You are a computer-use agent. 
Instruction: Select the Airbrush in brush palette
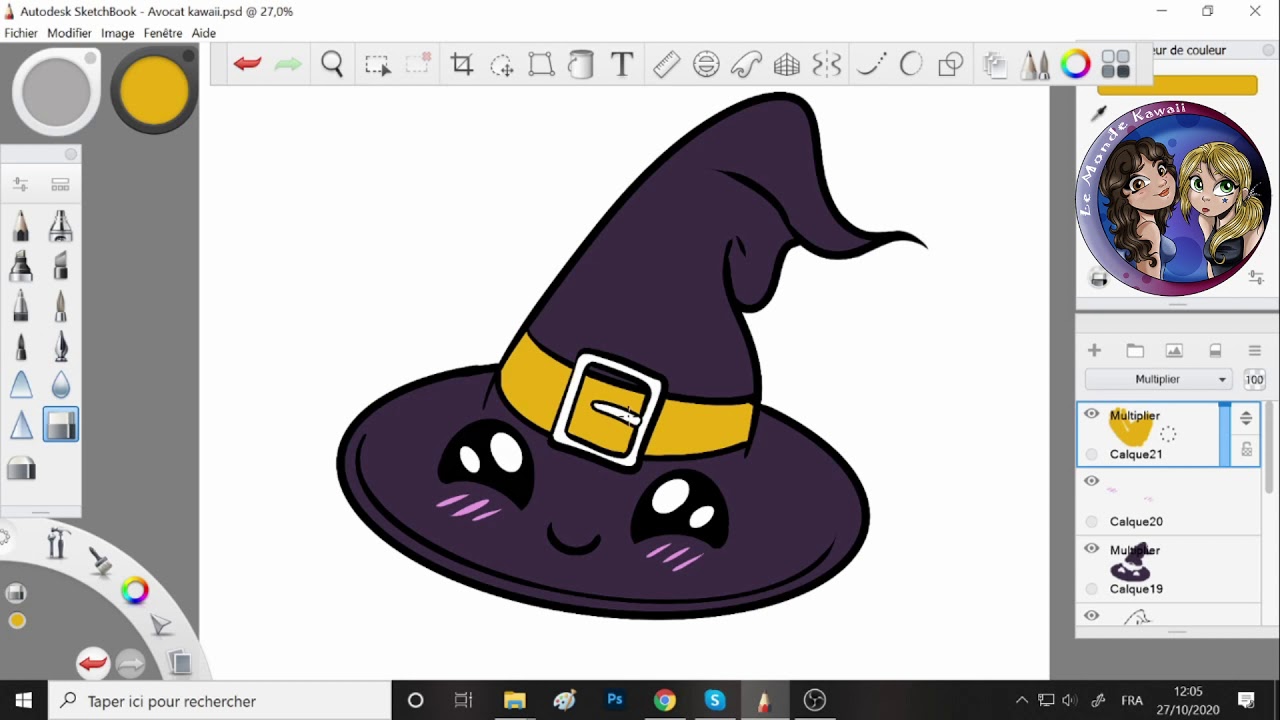[61, 226]
